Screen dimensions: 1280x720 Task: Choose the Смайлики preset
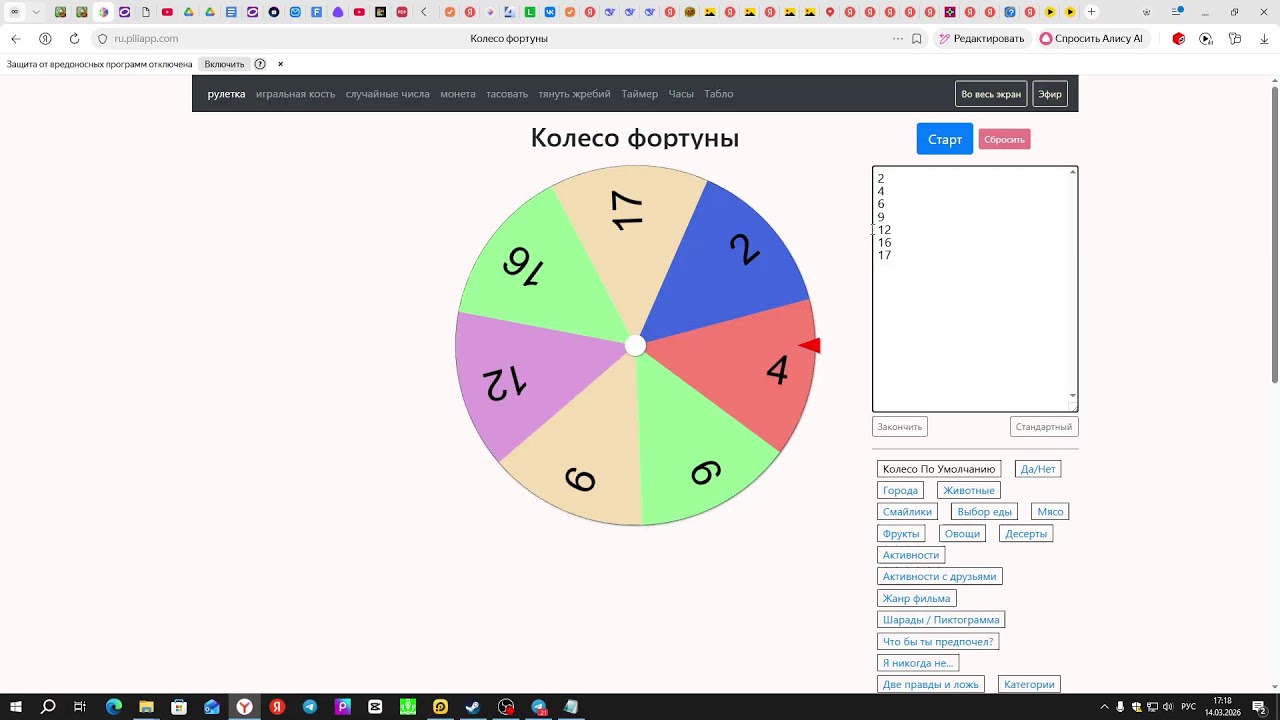tap(907, 512)
